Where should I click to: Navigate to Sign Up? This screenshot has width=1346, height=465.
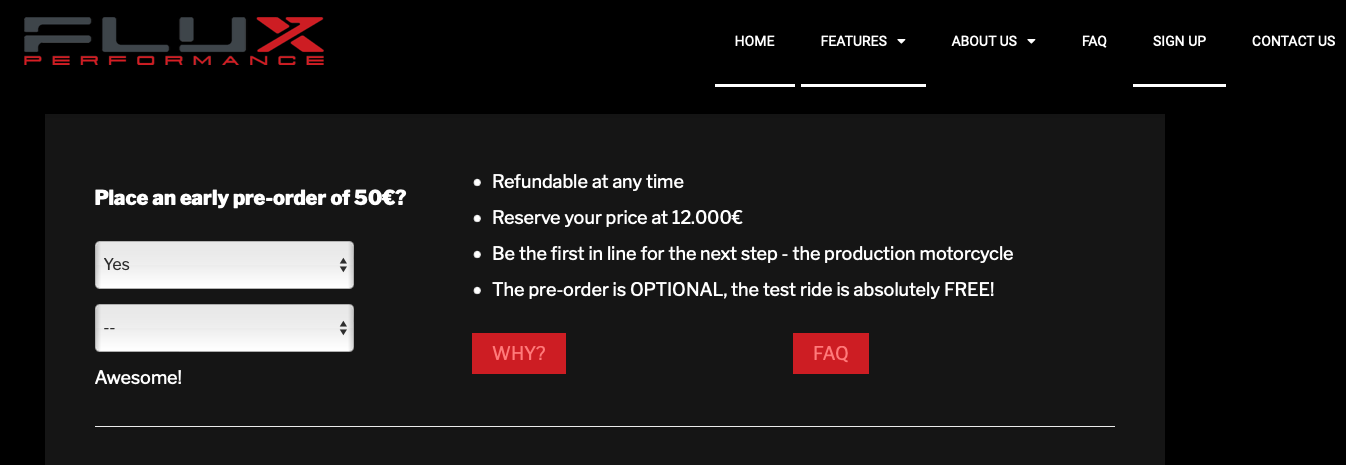coord(1179,42)
